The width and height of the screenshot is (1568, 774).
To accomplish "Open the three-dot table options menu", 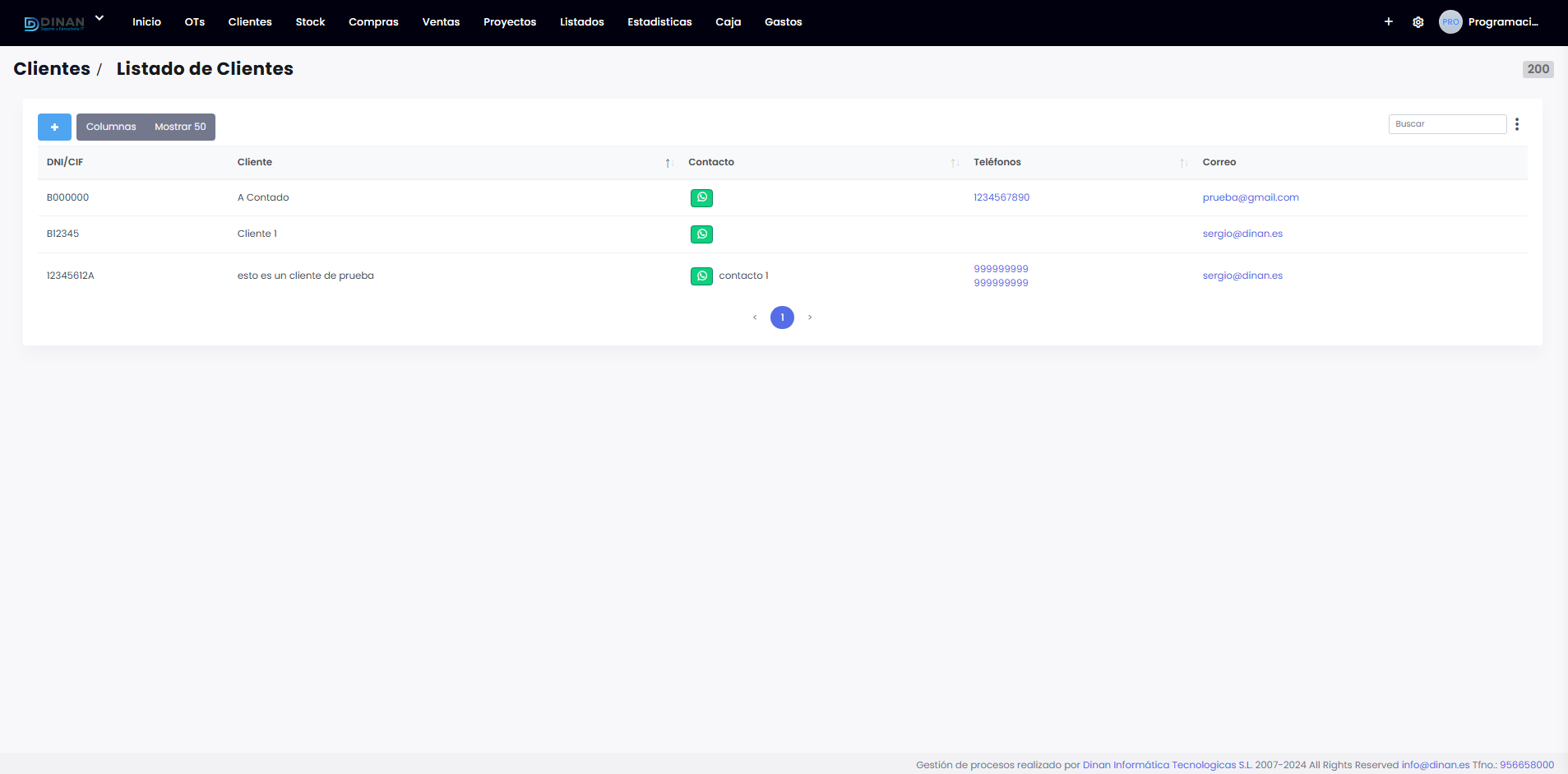I will 1517,124.
